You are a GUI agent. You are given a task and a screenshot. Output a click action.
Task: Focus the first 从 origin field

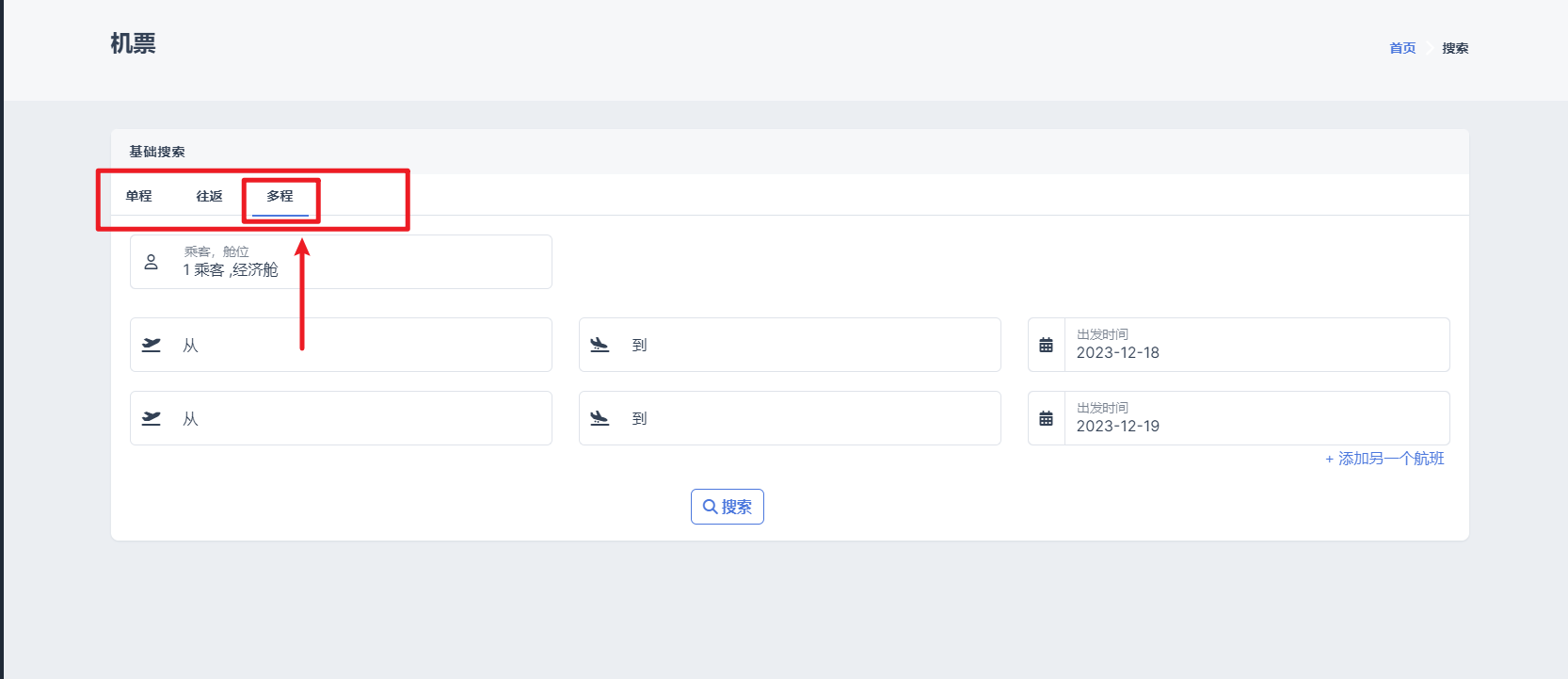point(358,345)
